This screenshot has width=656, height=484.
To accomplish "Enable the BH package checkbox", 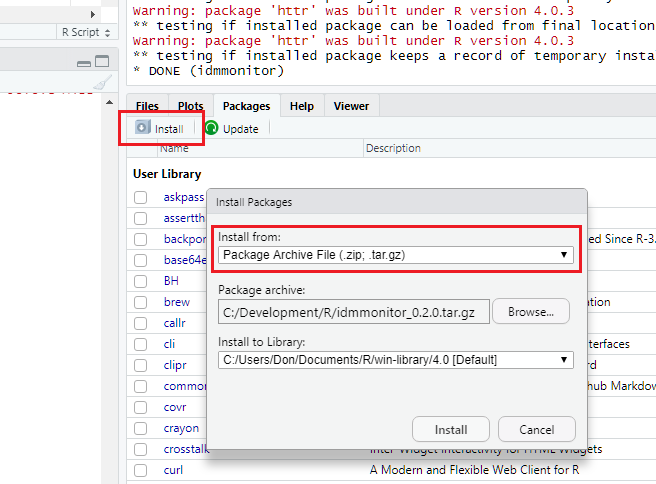I will coord(141,281).
